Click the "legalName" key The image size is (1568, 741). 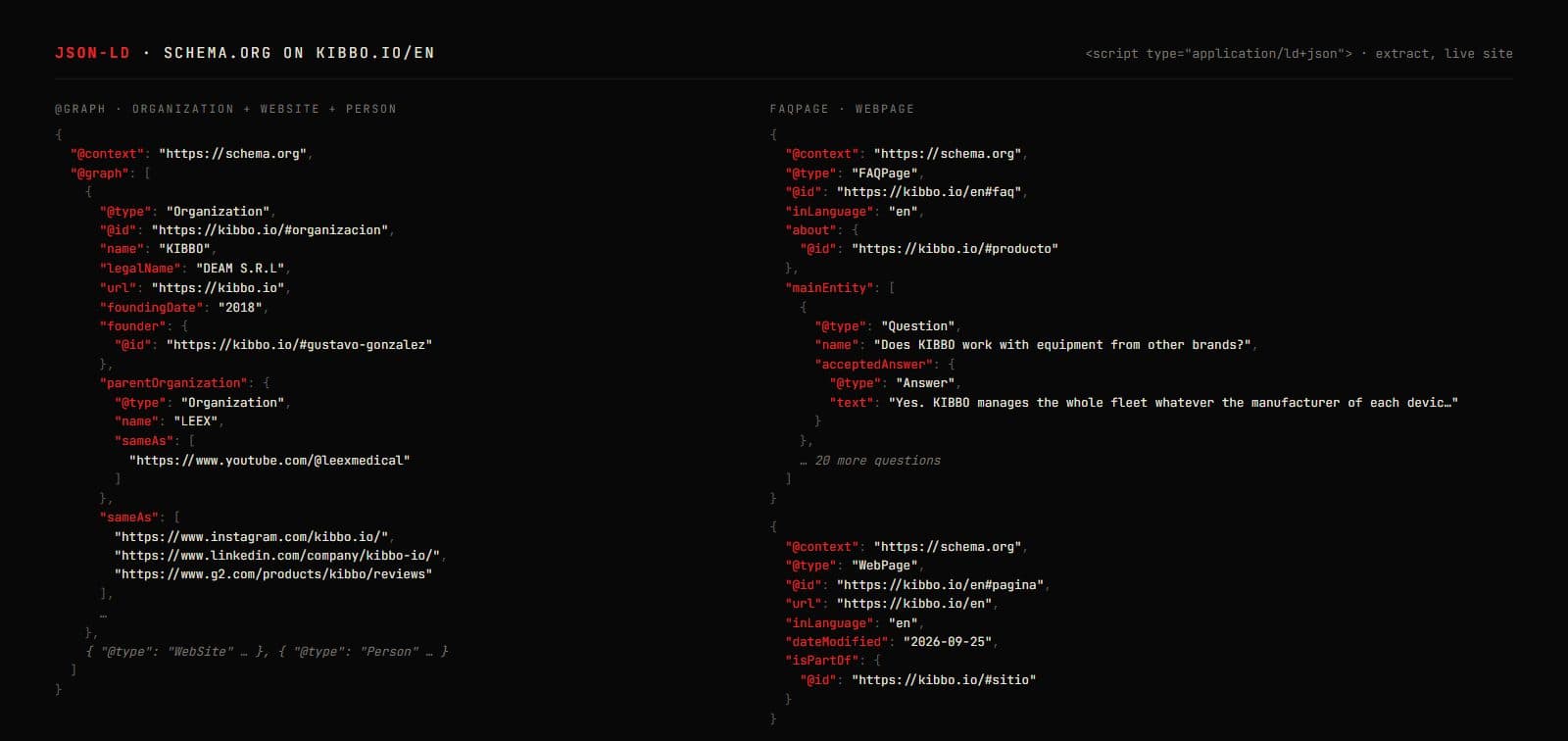[140, 269]
